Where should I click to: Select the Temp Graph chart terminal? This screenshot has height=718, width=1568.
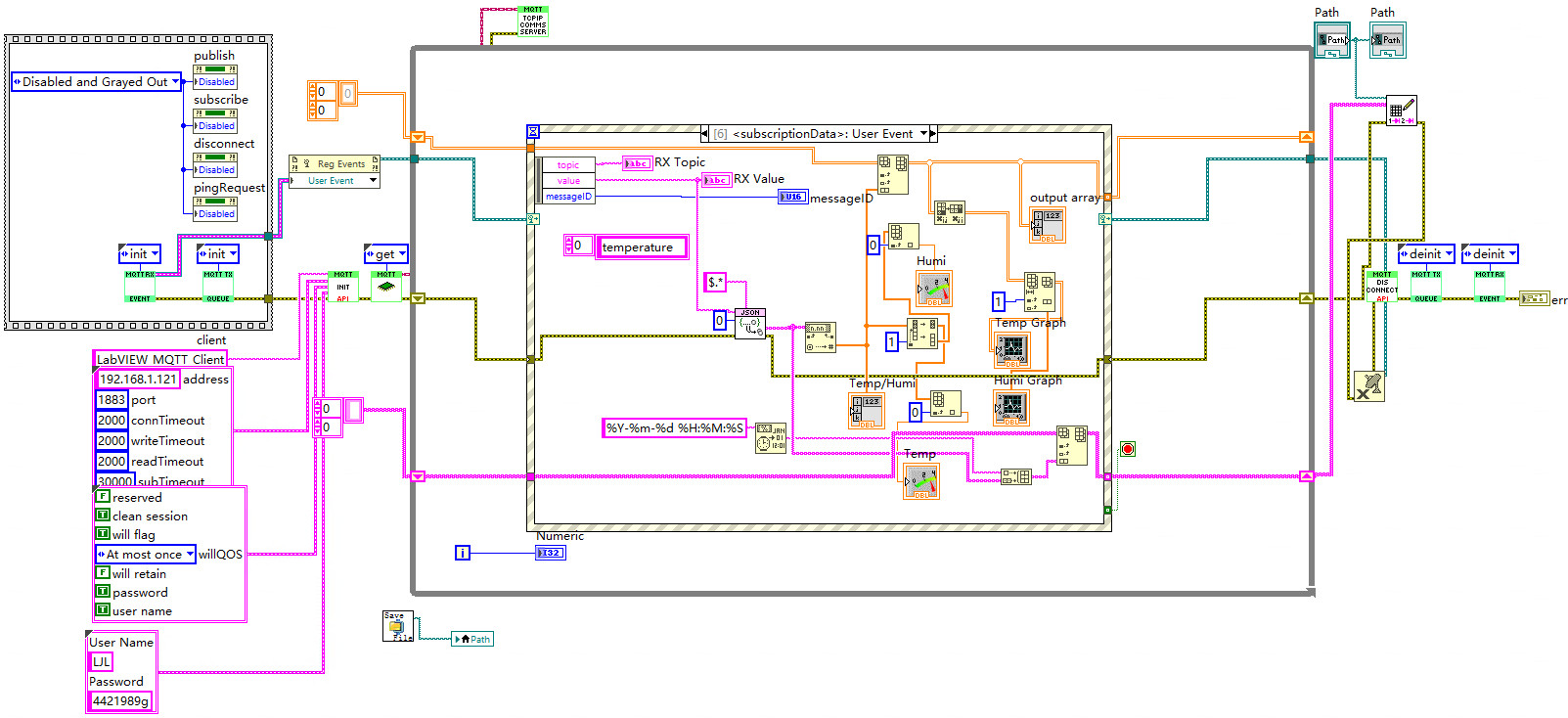1011,350
